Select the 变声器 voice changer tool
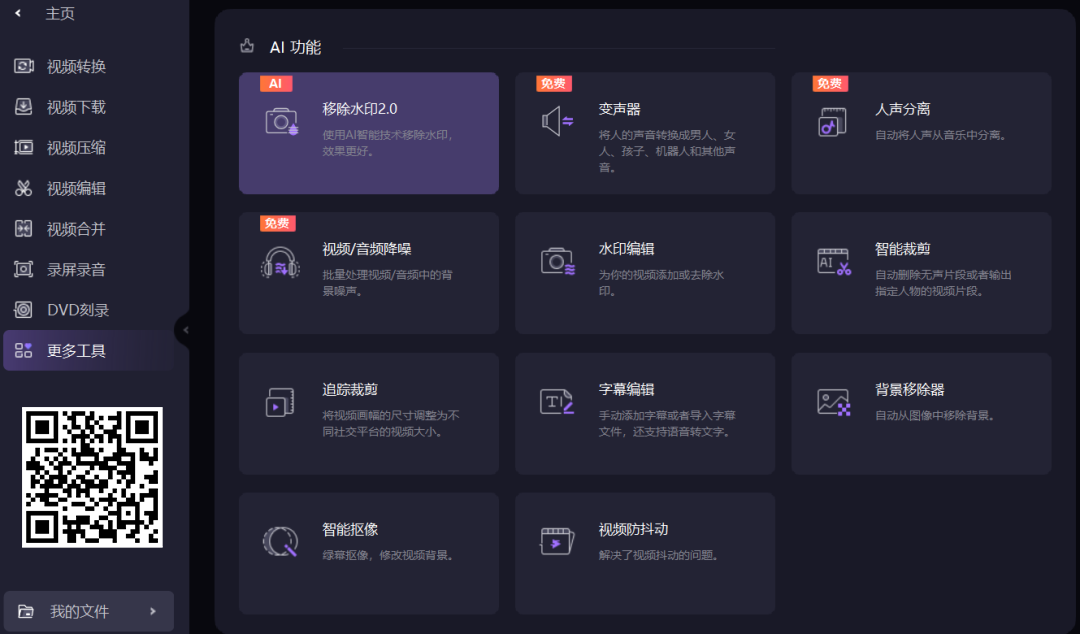Screen dimensions: 1080x634 click(644, 130)
